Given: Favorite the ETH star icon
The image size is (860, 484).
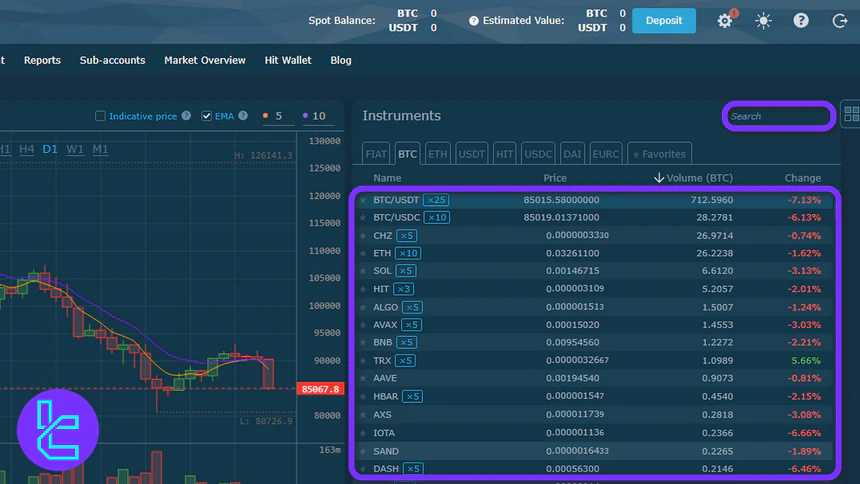Looking at the screenshot, I should (x=363, y=254).
